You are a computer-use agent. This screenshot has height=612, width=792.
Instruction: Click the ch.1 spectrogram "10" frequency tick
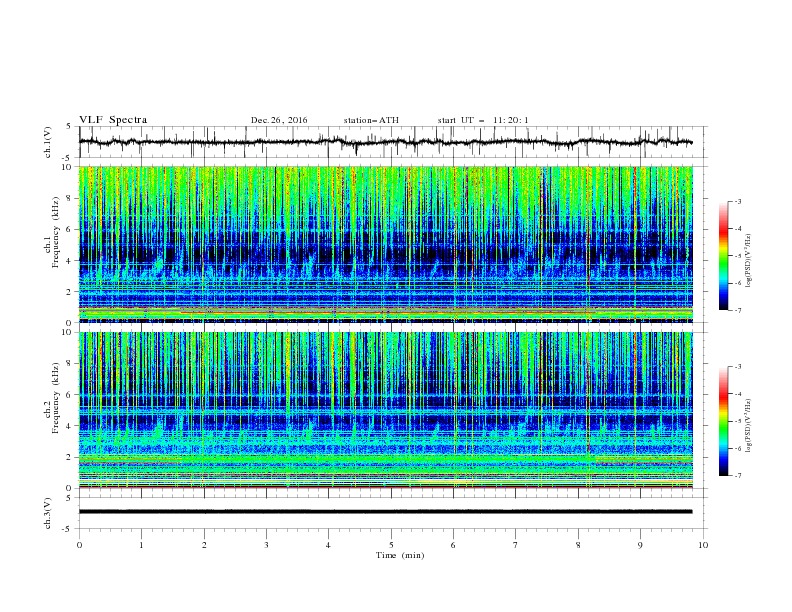click(x=67, y=167)
